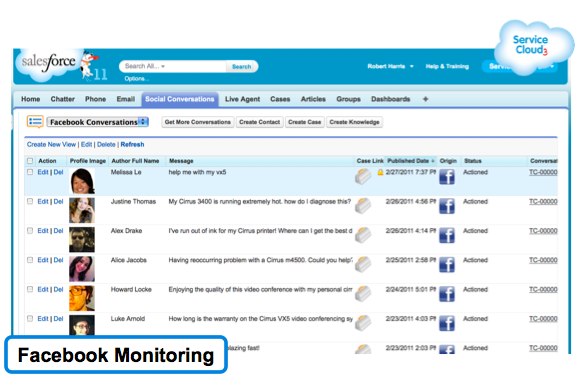The height and width of the screenshot is (392, 578).
Task: Open Alex Drake's profile image
Action: pos(82,240)
